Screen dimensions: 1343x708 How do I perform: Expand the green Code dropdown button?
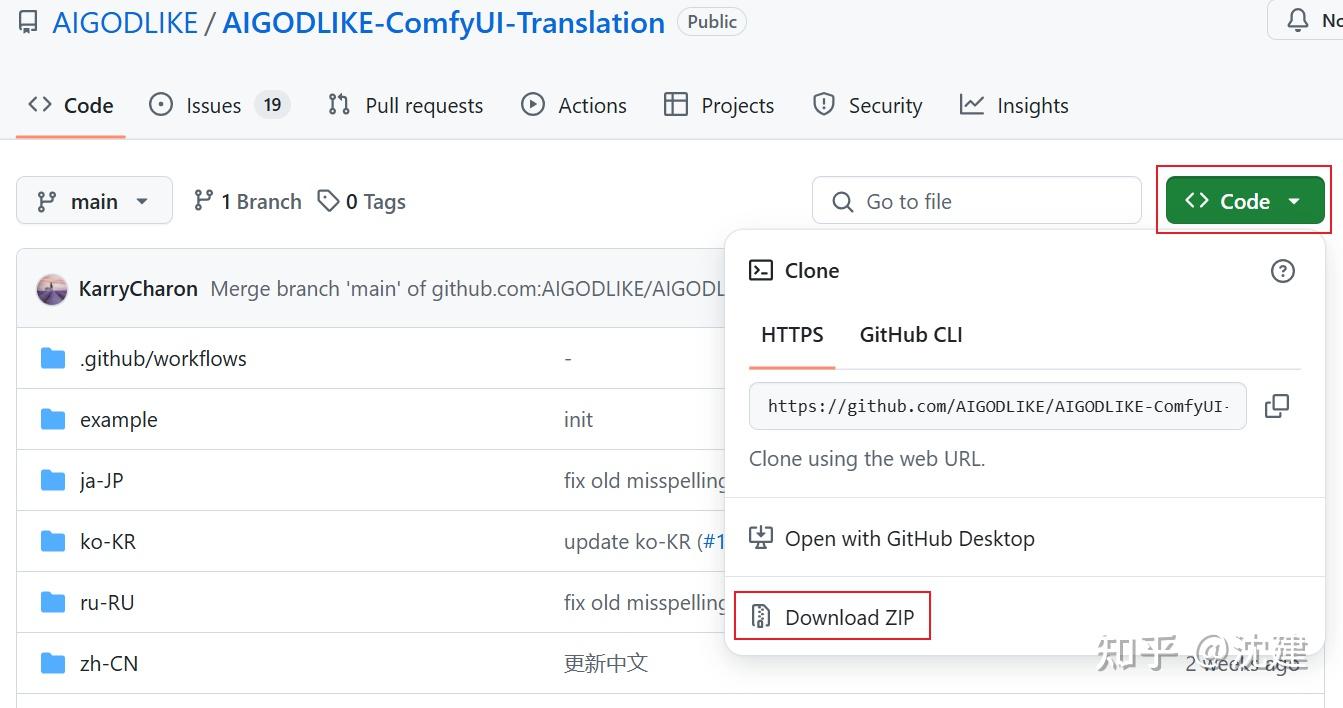[x=1244, y=201]
